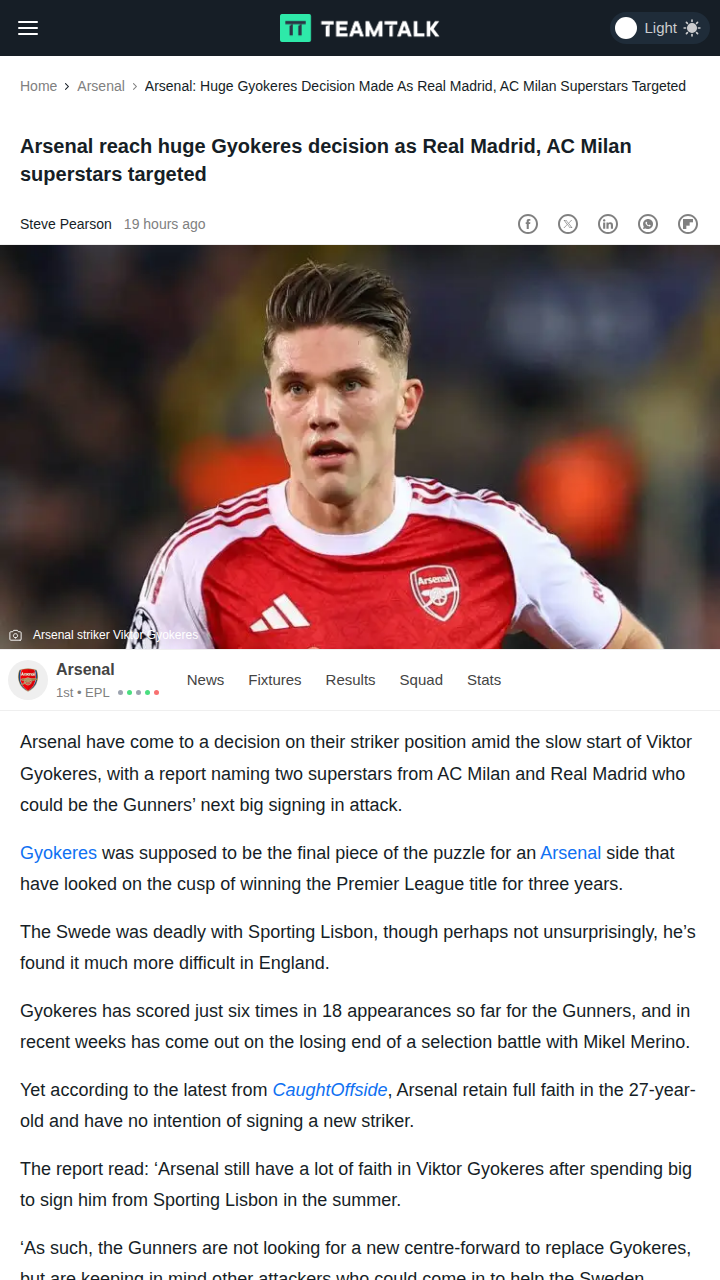Go to Home breadcrumb
This screenshot has height=1280, width=720.
coord(38,86)
